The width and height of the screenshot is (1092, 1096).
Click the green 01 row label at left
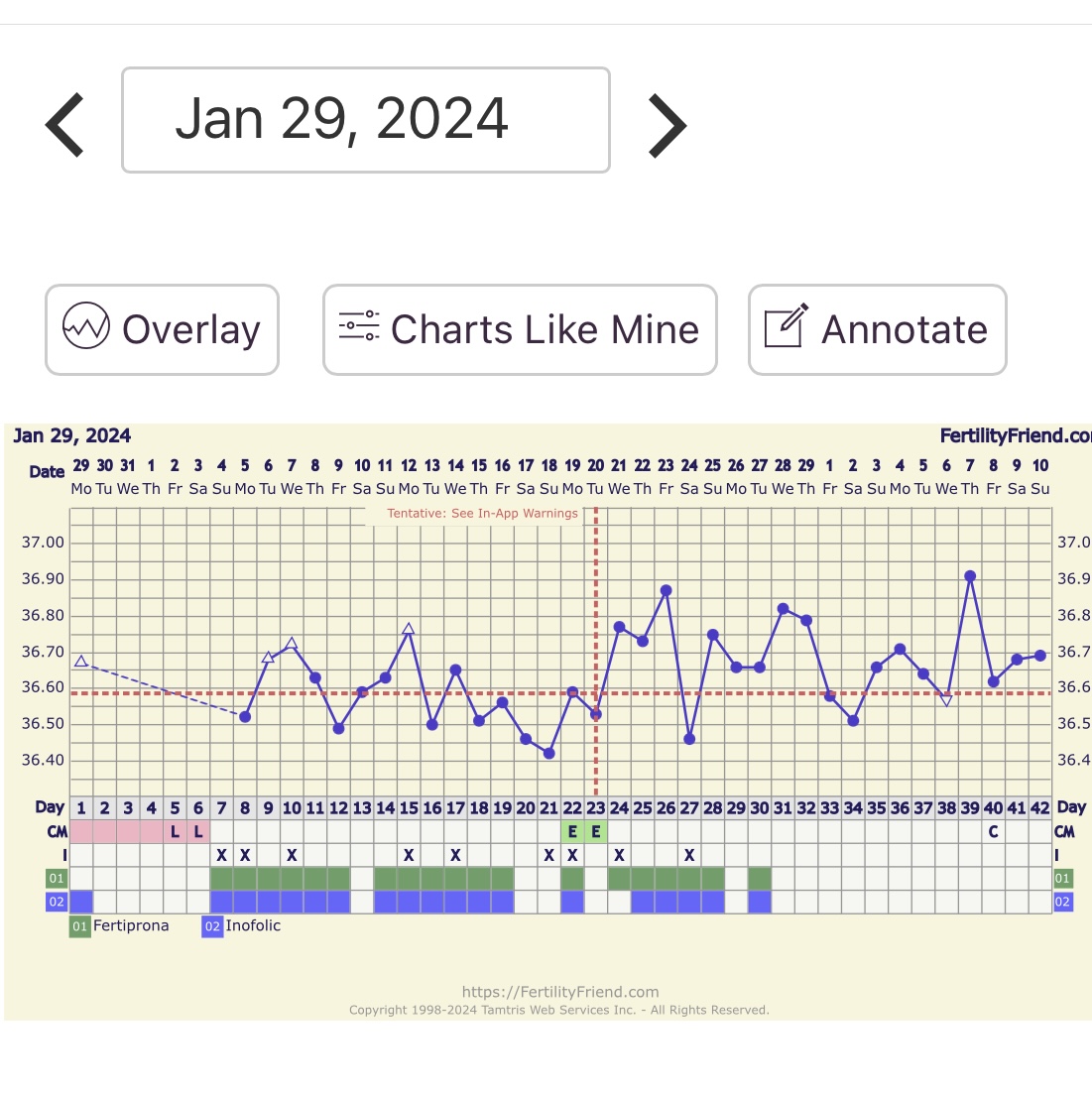[57, 878]
